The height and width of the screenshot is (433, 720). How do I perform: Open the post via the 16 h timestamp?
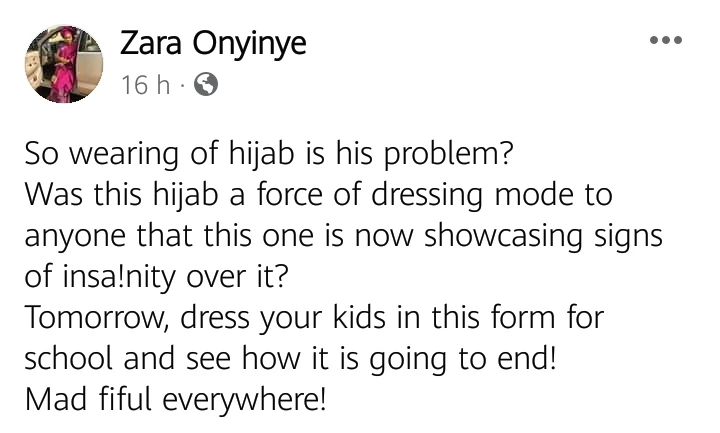coord(145,86)
